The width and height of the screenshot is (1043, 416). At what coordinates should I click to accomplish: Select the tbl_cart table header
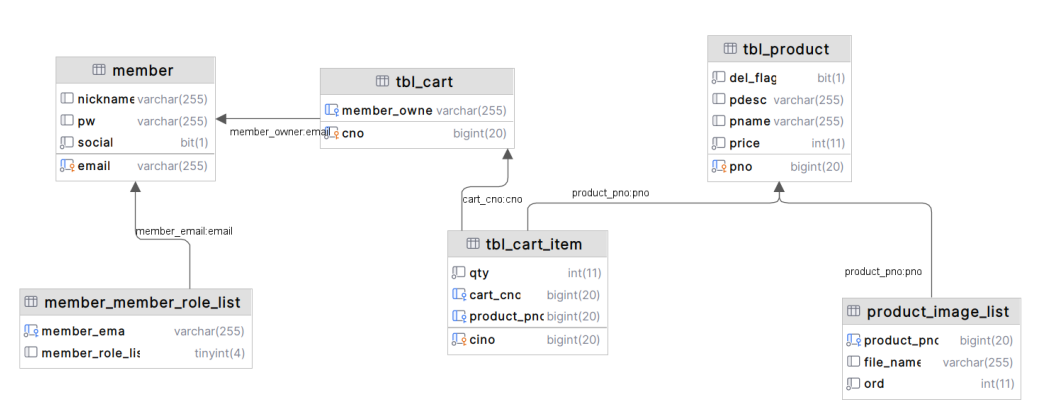tap(417, 82)
